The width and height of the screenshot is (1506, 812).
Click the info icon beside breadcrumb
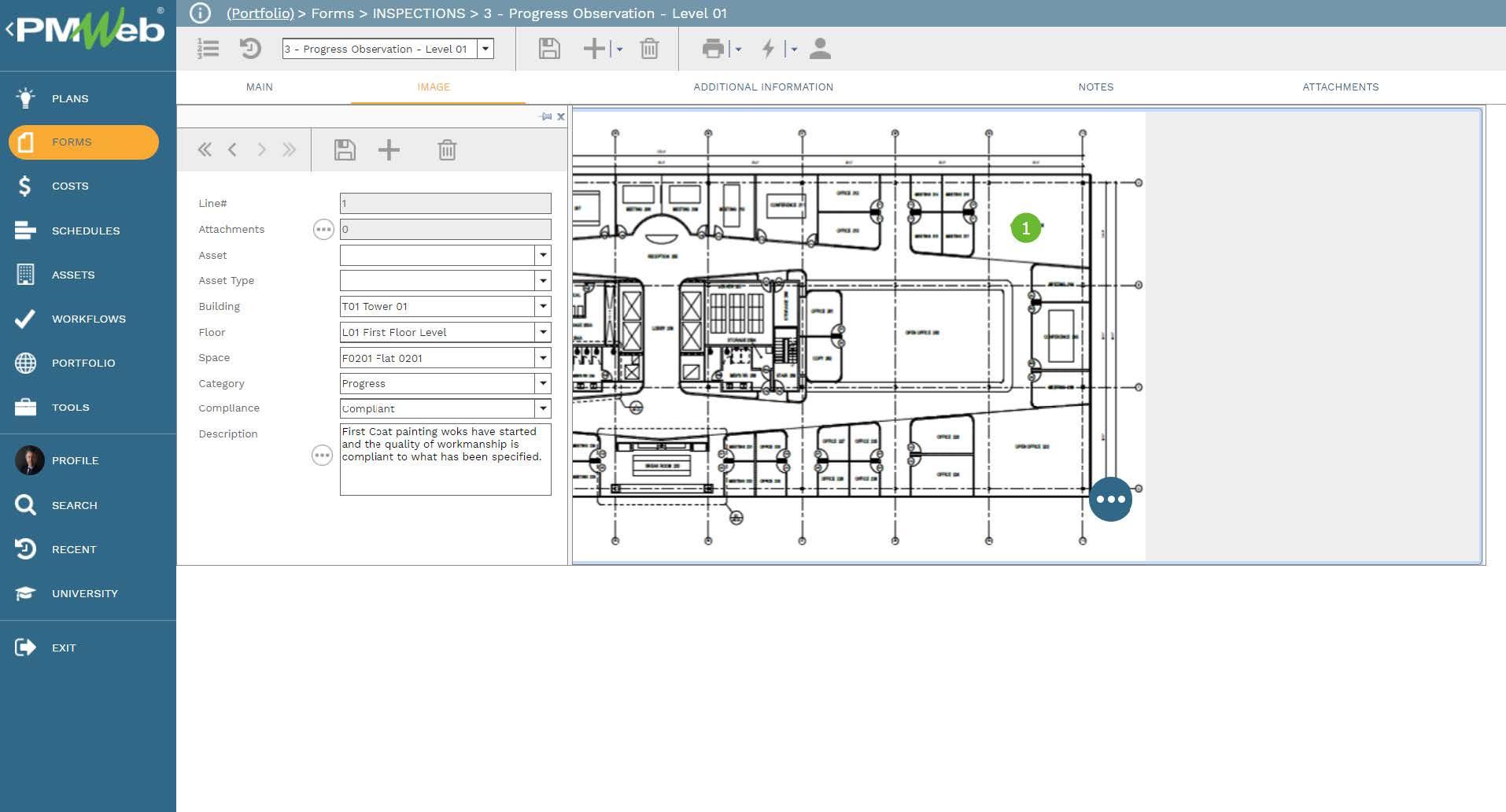coord(201,13)
